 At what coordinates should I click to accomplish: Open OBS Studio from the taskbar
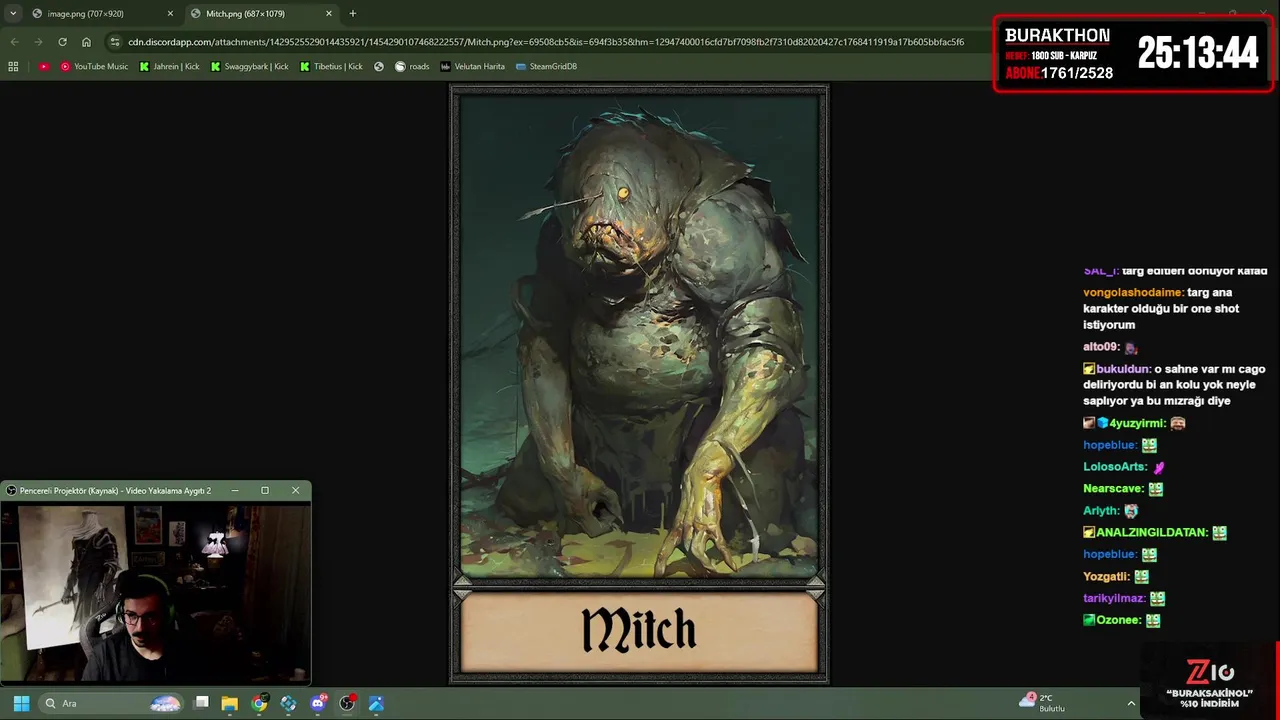click(347, 703)
